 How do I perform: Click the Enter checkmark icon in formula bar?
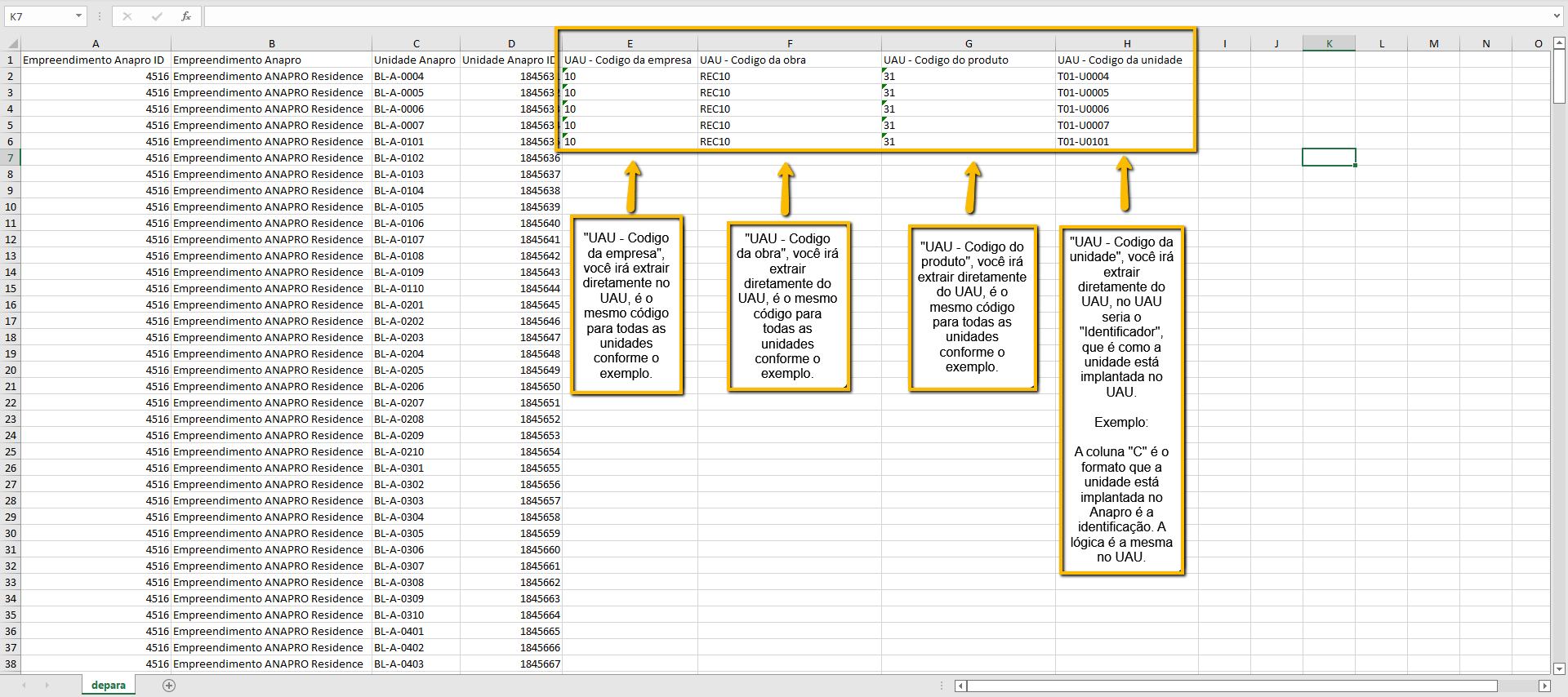[157, 16]
